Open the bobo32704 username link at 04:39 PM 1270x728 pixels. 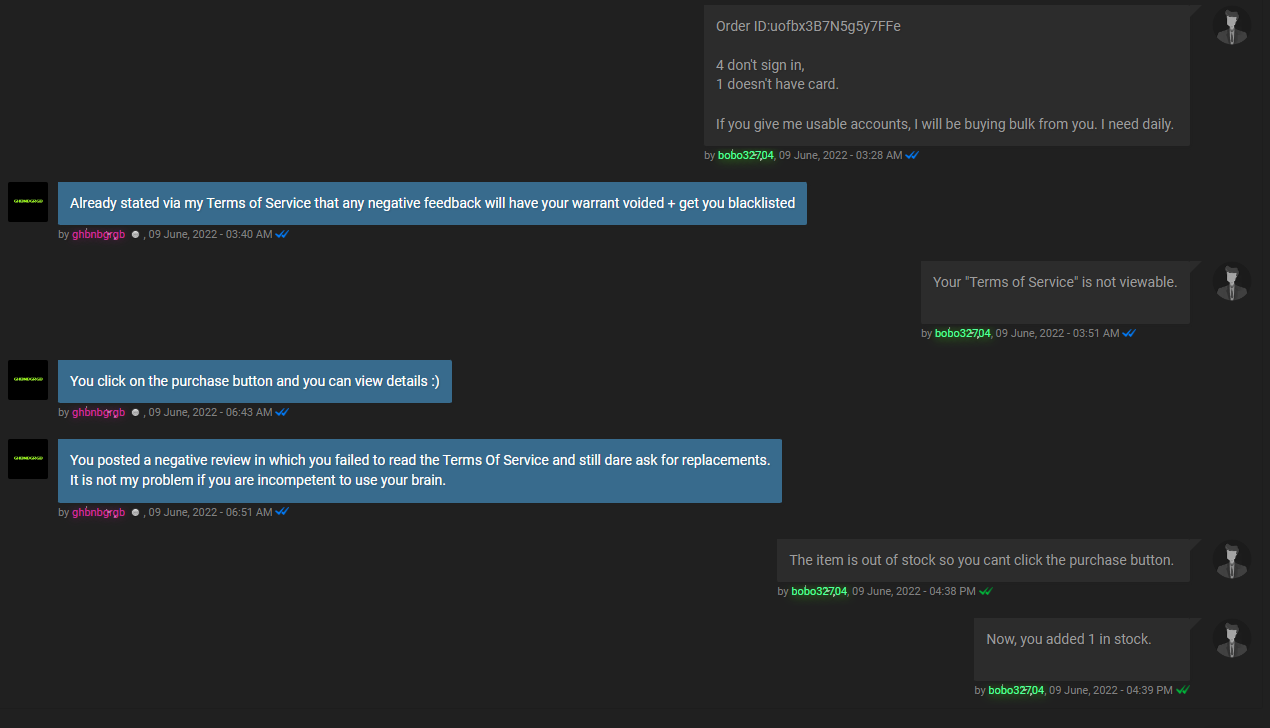[1016, 690]
